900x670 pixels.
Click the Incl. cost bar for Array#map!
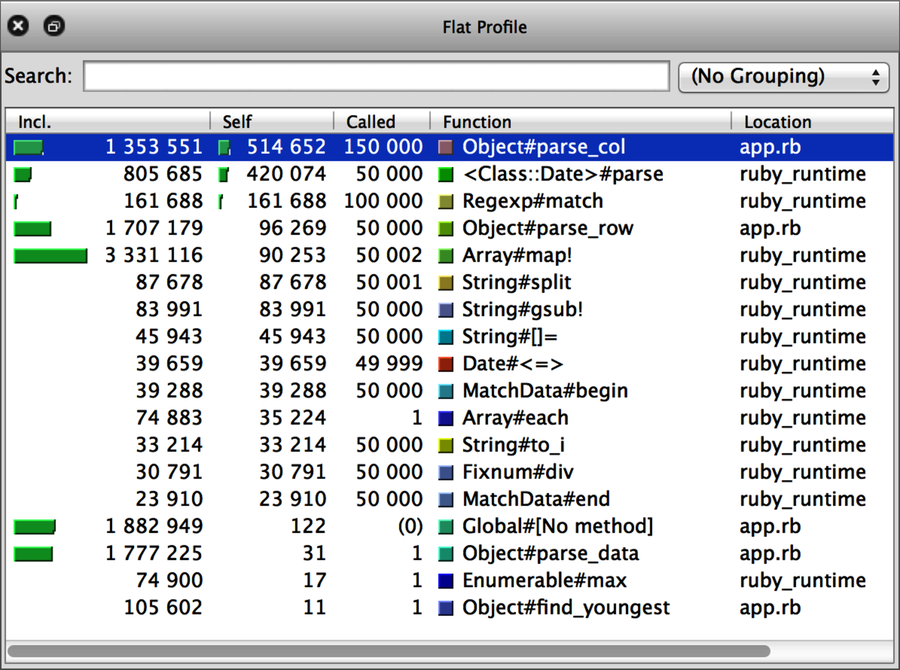(x=51, y=255)
